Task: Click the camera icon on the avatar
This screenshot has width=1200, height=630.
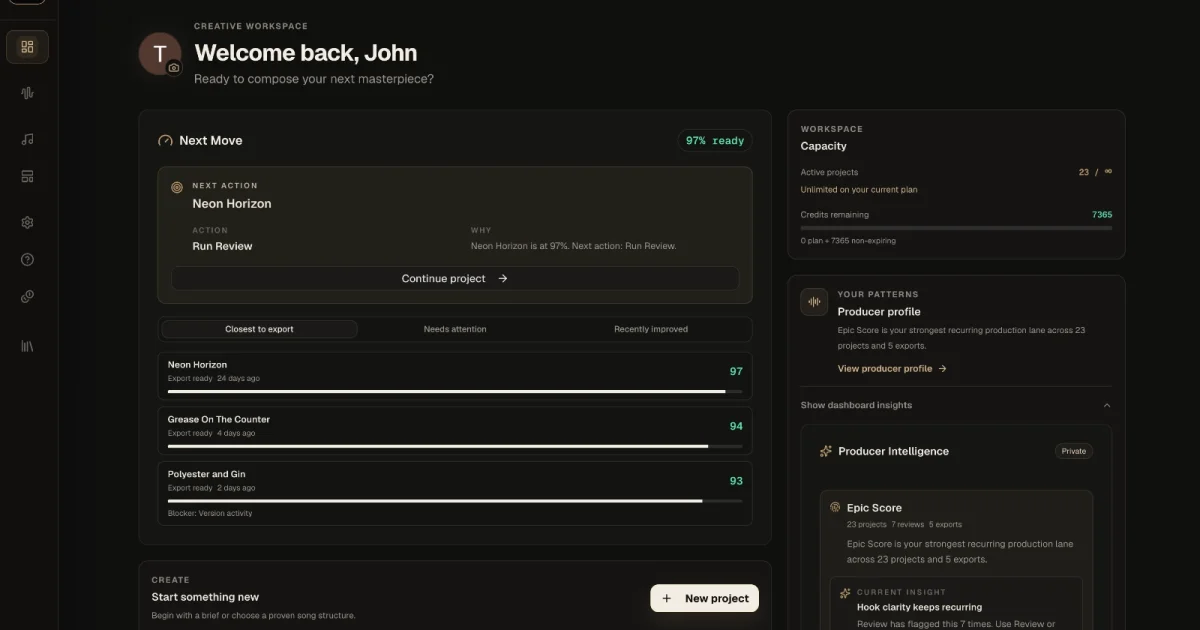Action: tap(174, 68)
